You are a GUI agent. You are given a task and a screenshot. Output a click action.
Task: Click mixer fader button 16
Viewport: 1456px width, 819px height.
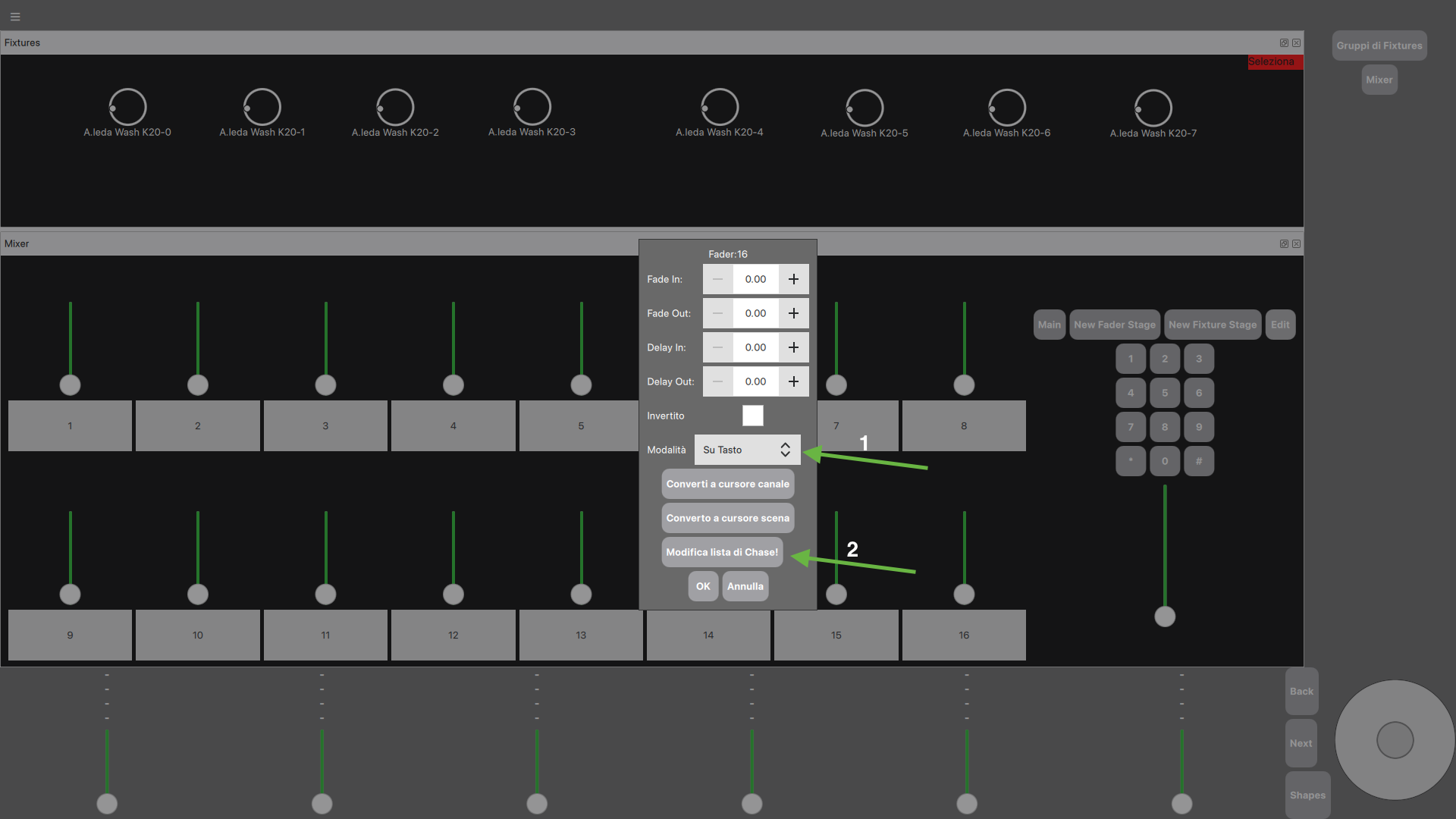964,635
